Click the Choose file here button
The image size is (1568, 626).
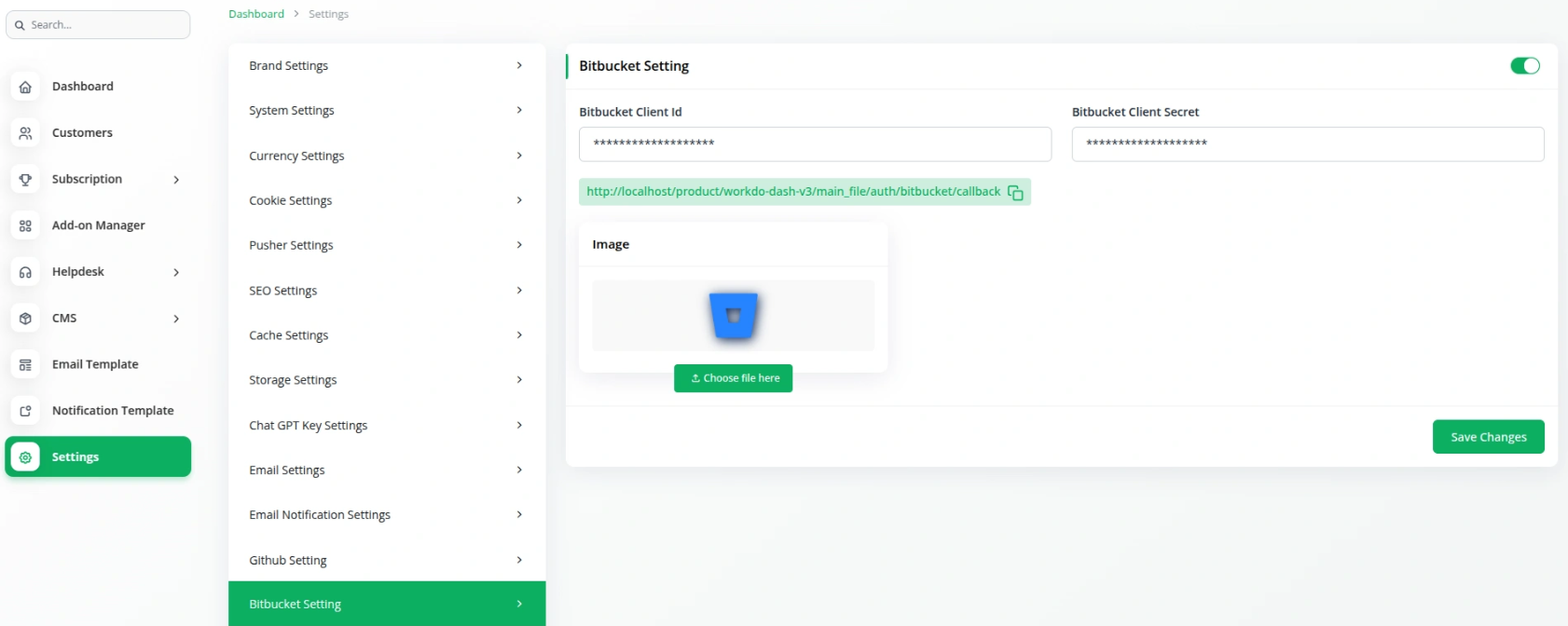point(733,378)
